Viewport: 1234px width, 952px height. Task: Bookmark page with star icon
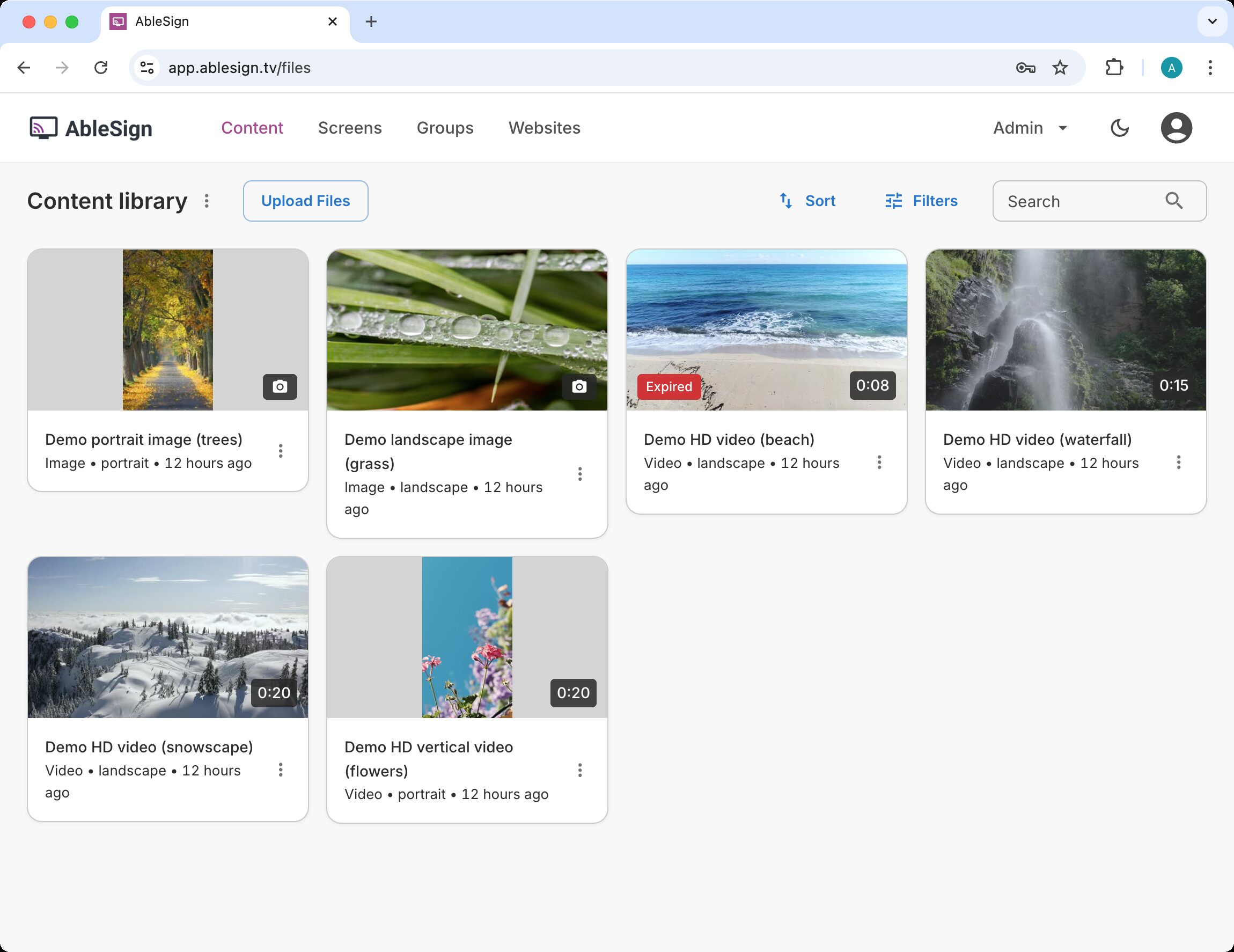[x=1060, y=68]
